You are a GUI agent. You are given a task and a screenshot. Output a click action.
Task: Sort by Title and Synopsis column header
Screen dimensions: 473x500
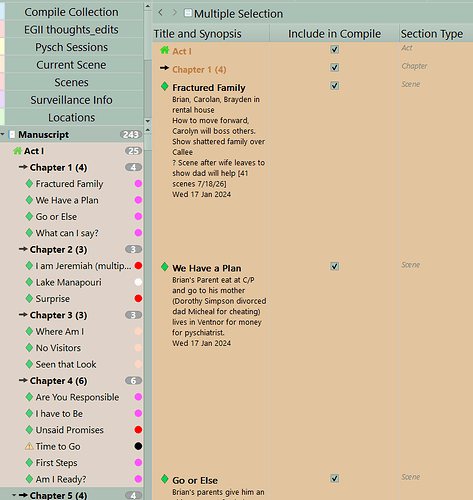pos(211,33)
